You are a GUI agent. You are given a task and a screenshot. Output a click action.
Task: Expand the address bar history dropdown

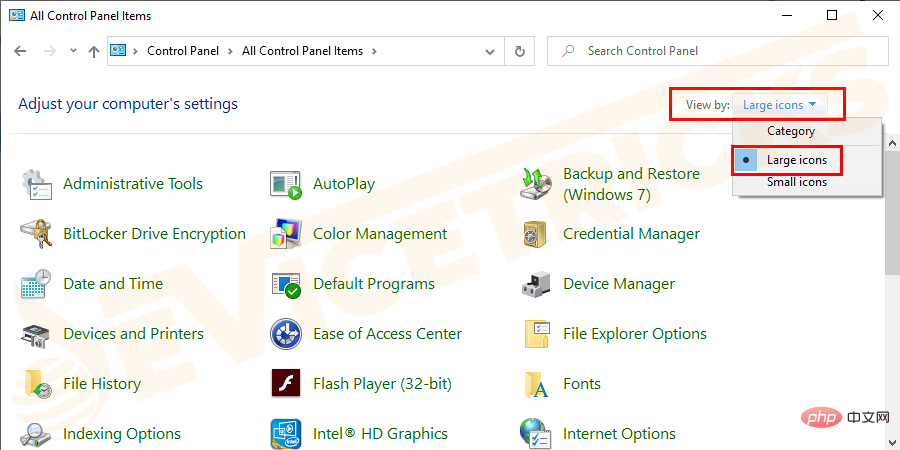(x=490, y=52)
